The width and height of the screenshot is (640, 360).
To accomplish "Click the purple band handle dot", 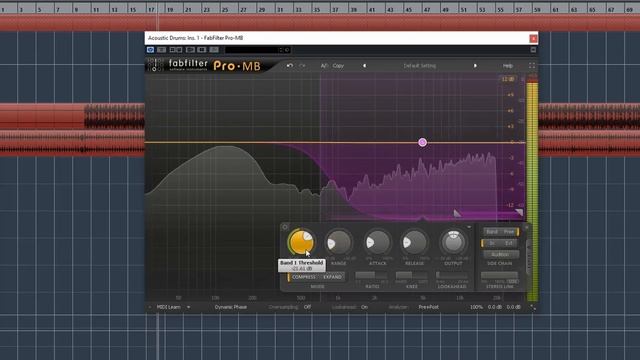I will 422,142.
